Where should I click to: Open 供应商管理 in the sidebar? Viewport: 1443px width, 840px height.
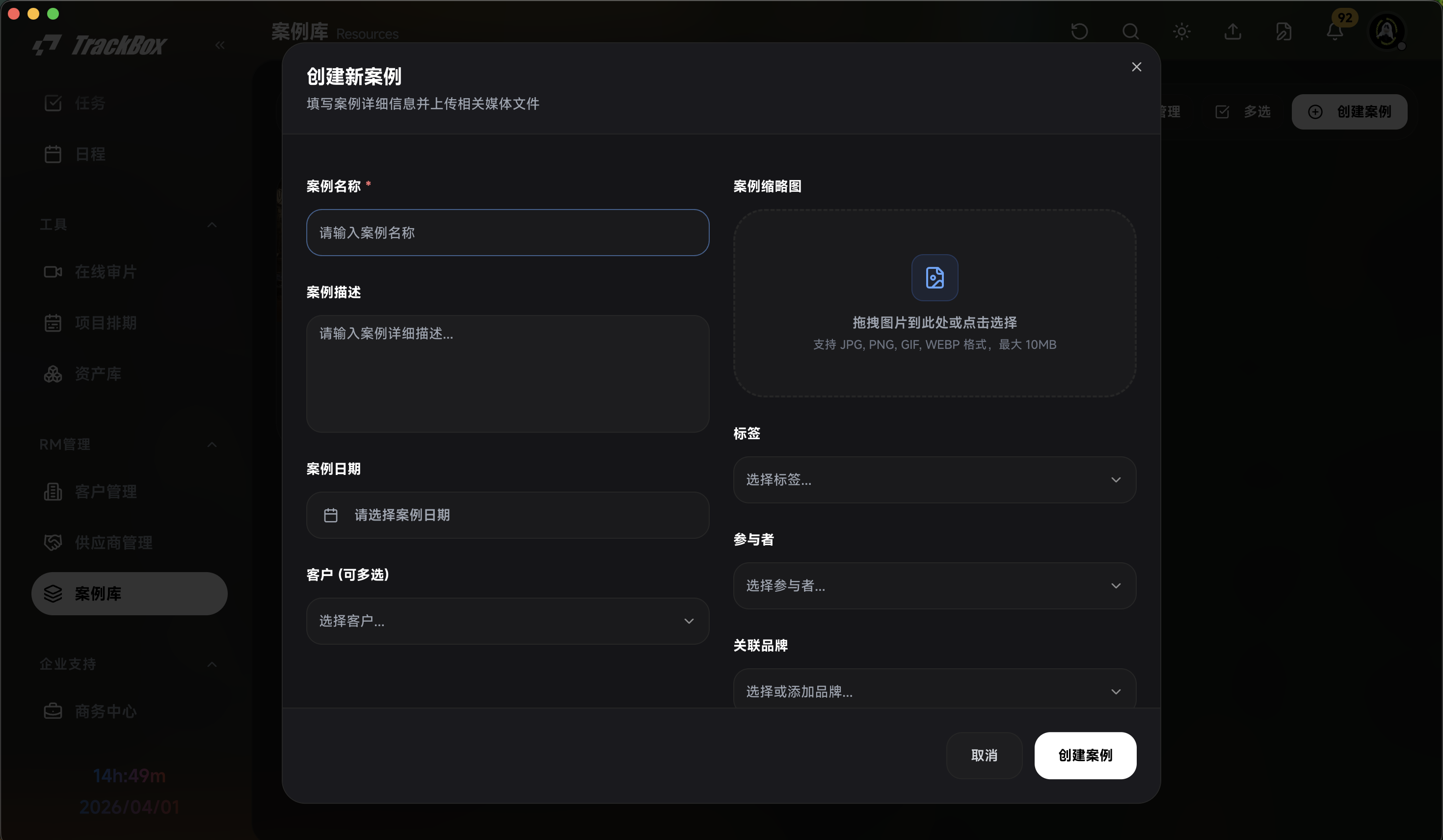click(130, 542)
